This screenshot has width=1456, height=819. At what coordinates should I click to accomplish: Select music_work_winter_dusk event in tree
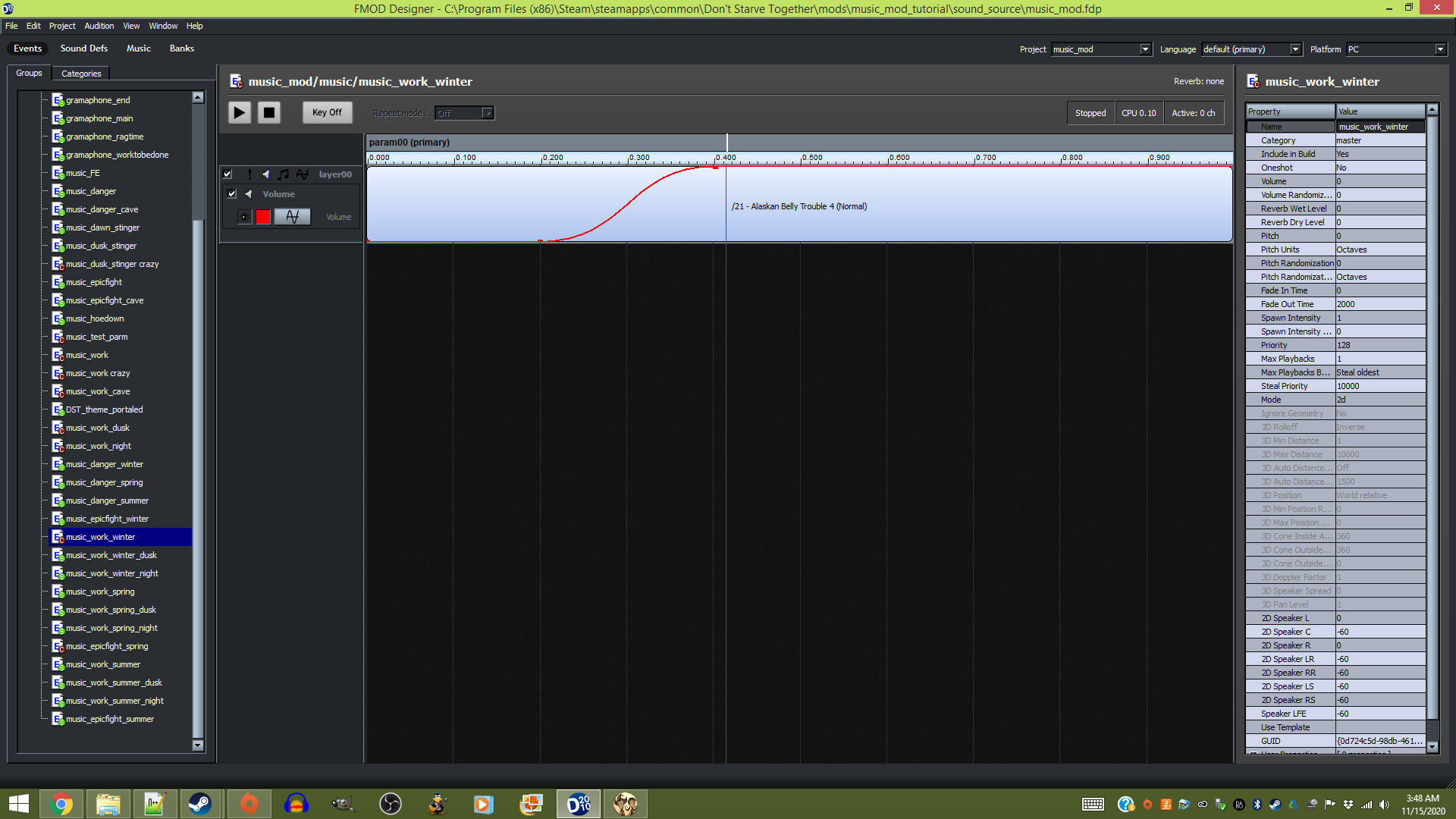click(x=111, y=555)
